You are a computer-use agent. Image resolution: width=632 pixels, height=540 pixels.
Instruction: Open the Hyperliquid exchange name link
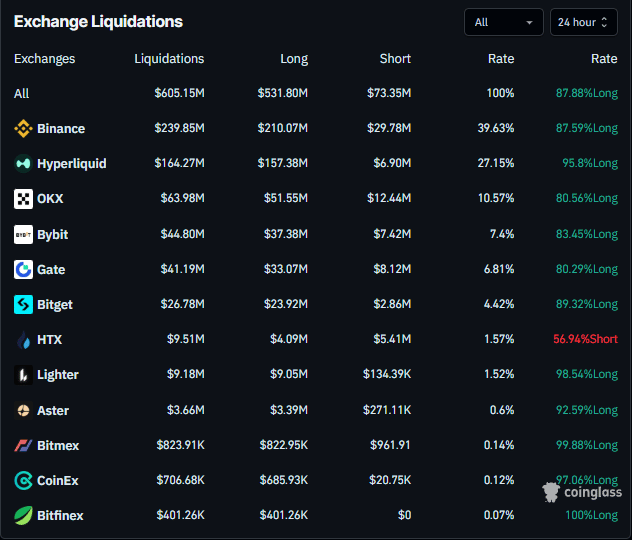pyautogui.click(x=72, y=164)
